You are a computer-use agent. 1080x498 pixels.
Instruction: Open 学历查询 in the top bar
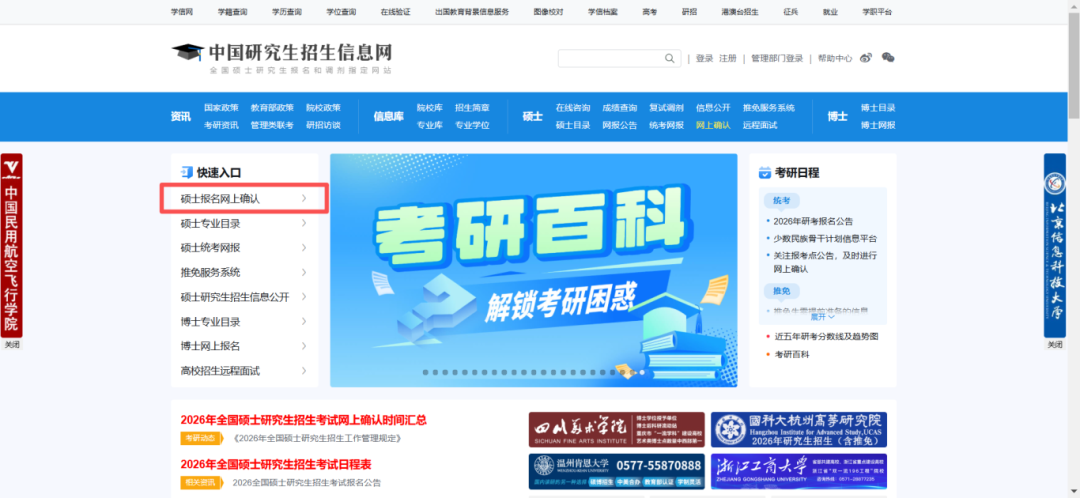[287, 12]
